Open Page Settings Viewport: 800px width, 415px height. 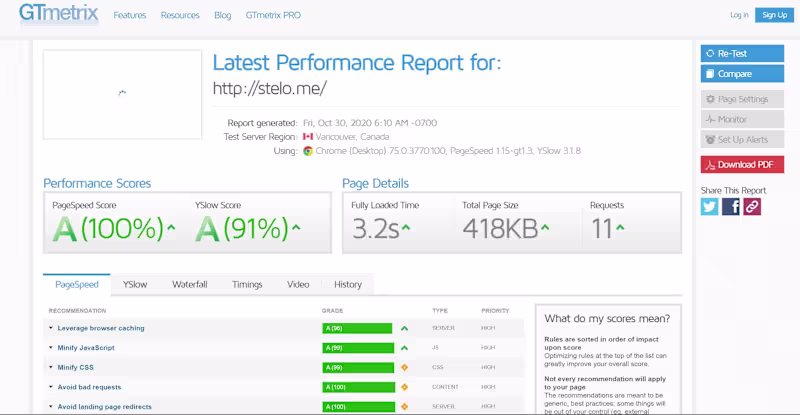coord(742,99)
